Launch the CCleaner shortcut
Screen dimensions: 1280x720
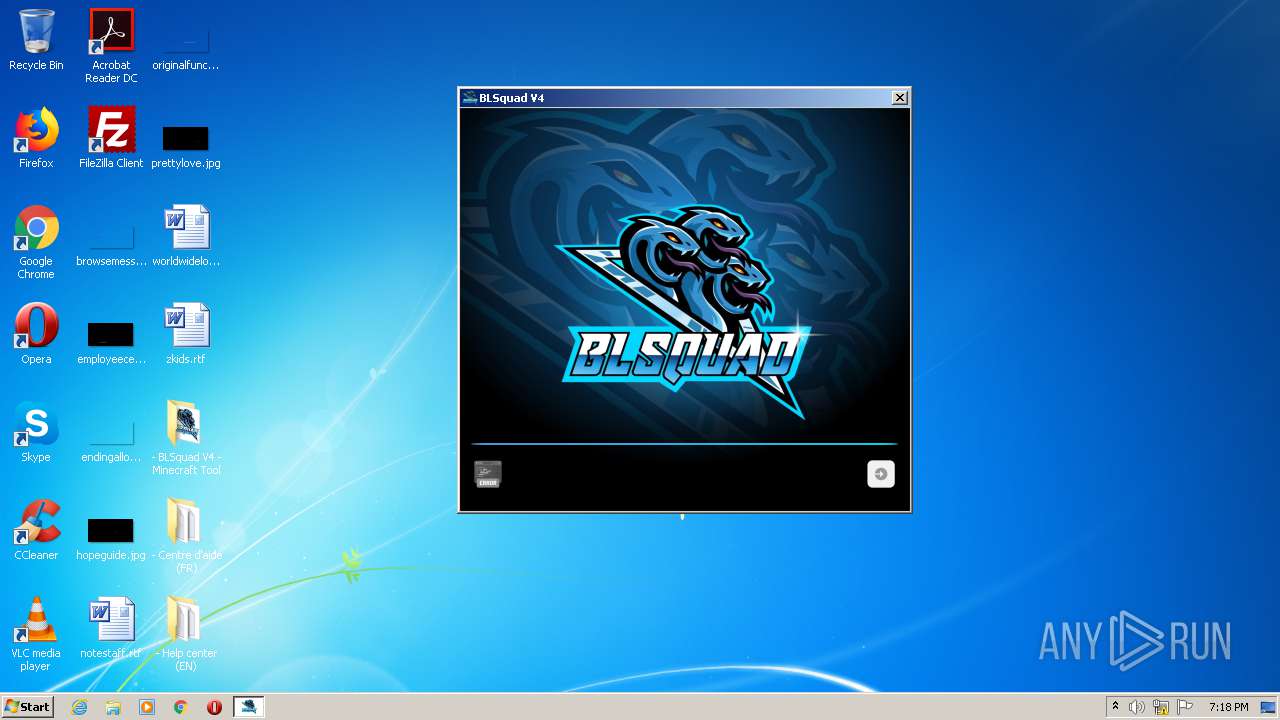click(36, 530)
